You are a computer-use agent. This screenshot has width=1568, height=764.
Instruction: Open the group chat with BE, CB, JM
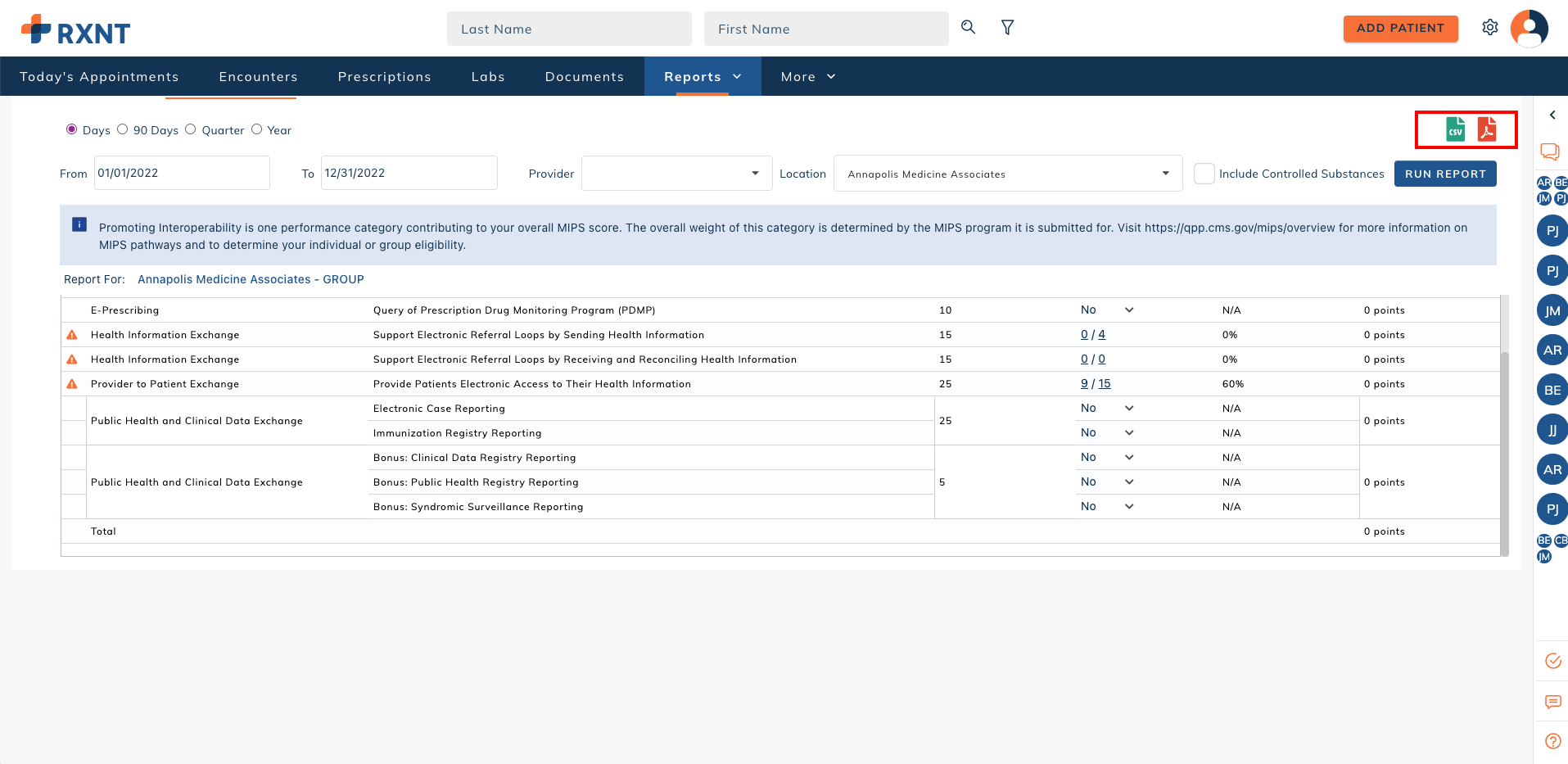coord(1552,549)
